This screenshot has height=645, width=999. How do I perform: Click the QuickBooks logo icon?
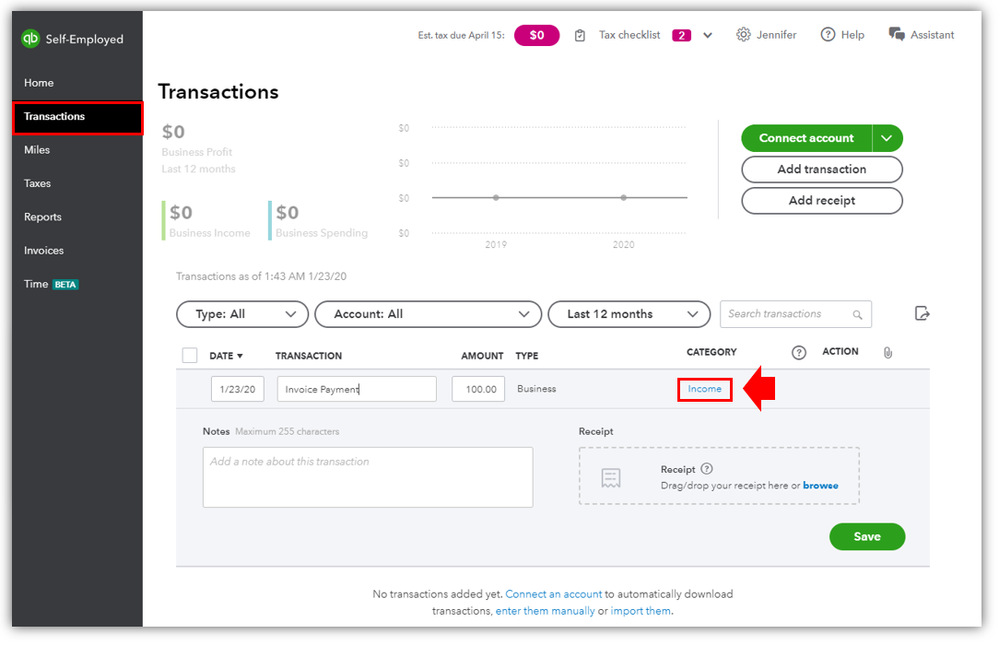(31, 39)
